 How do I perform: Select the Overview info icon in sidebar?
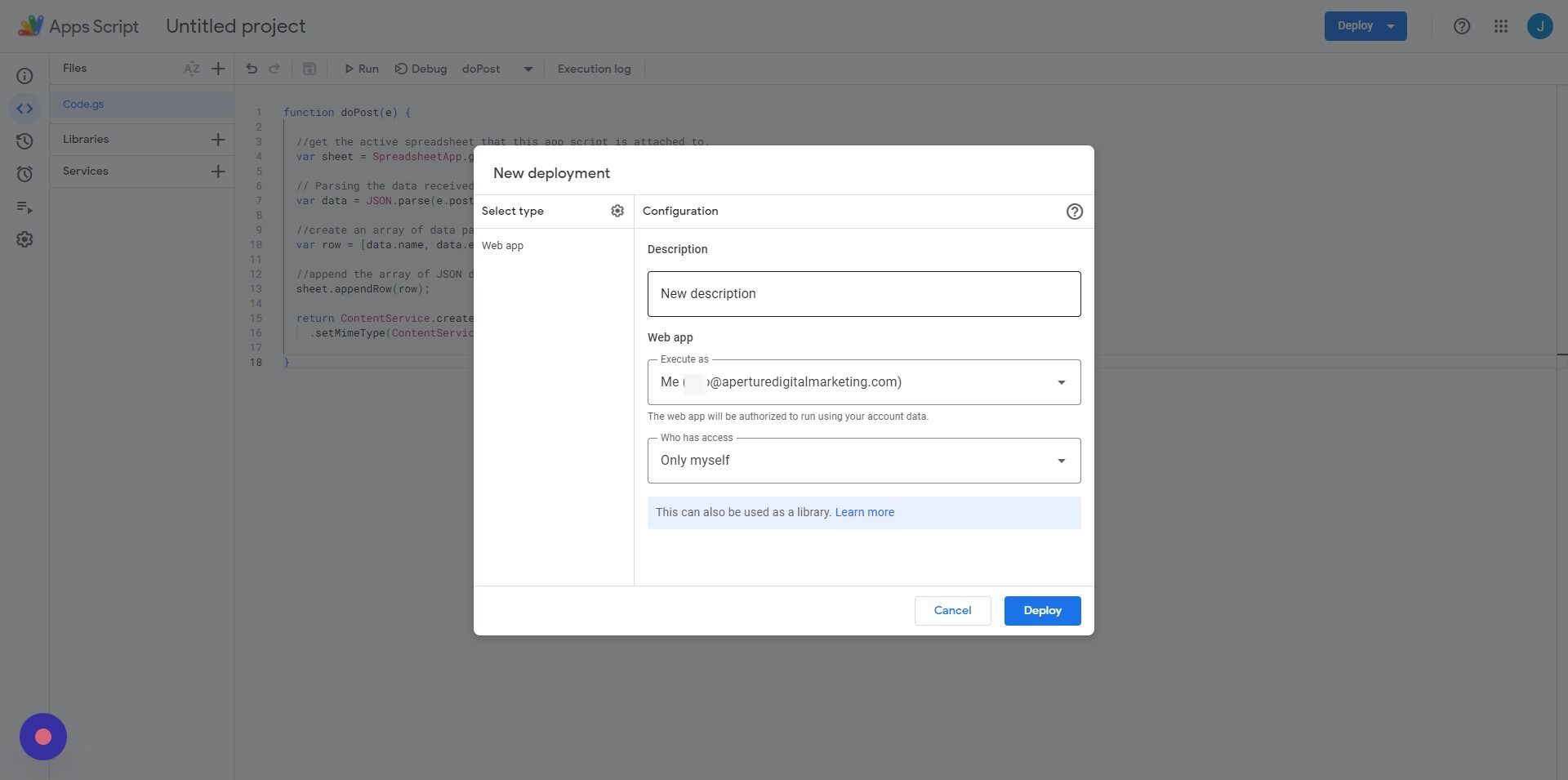pos(24,75)
